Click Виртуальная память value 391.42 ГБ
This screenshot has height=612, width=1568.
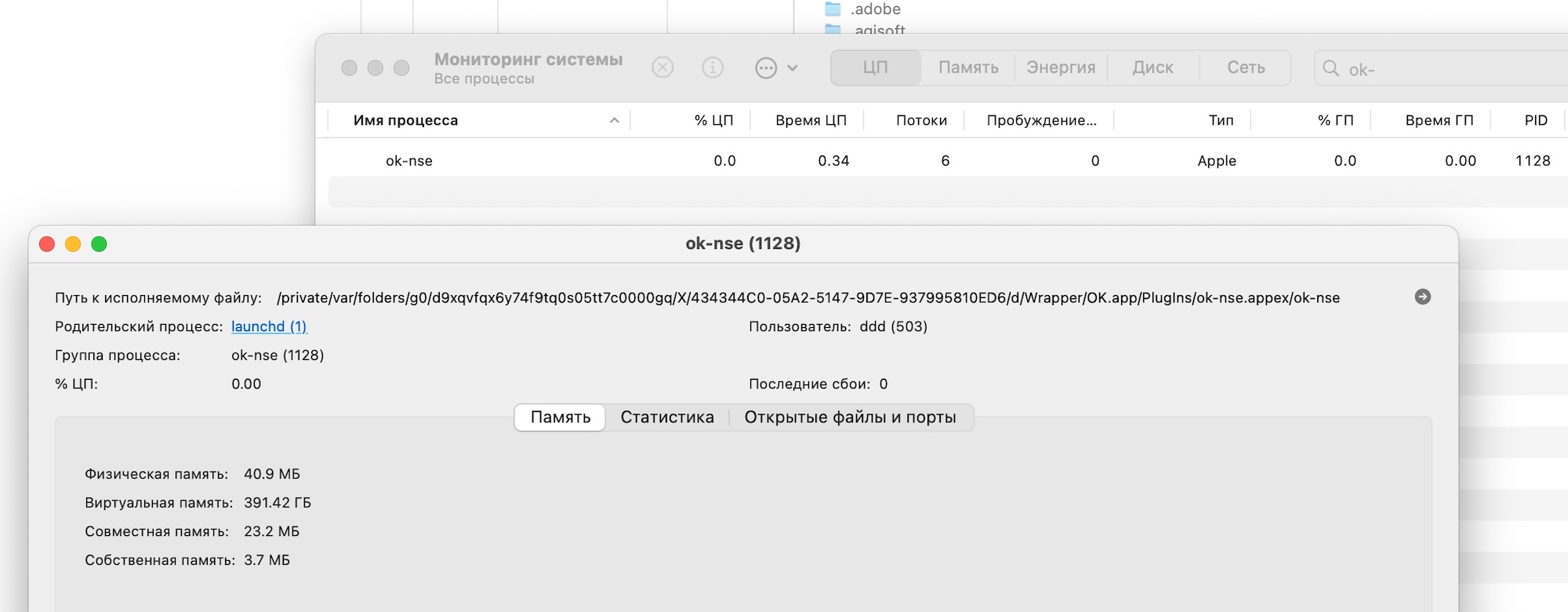click(x=278, y=503)
